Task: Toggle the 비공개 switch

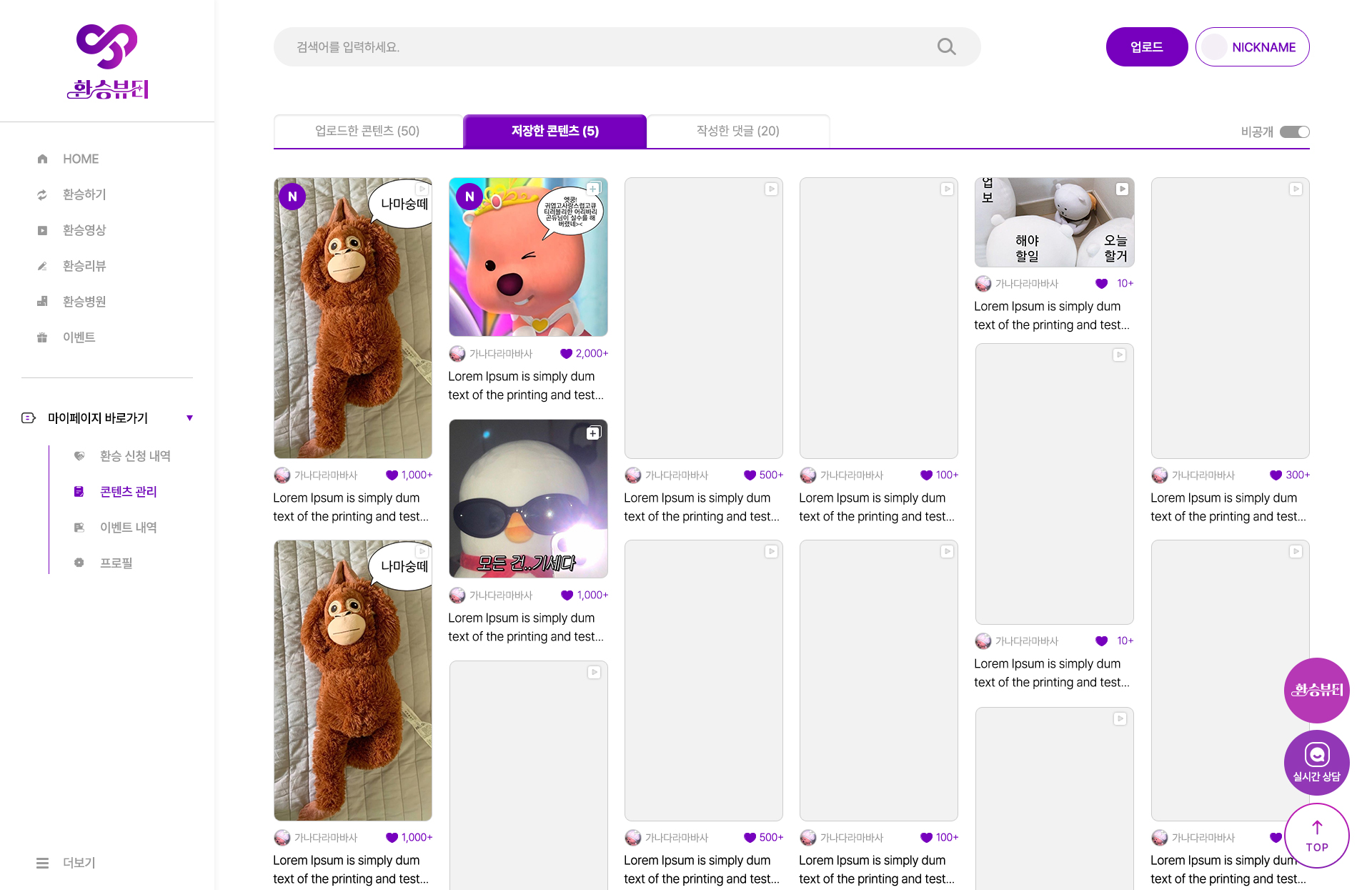Action: click(x=1294, y=132)
